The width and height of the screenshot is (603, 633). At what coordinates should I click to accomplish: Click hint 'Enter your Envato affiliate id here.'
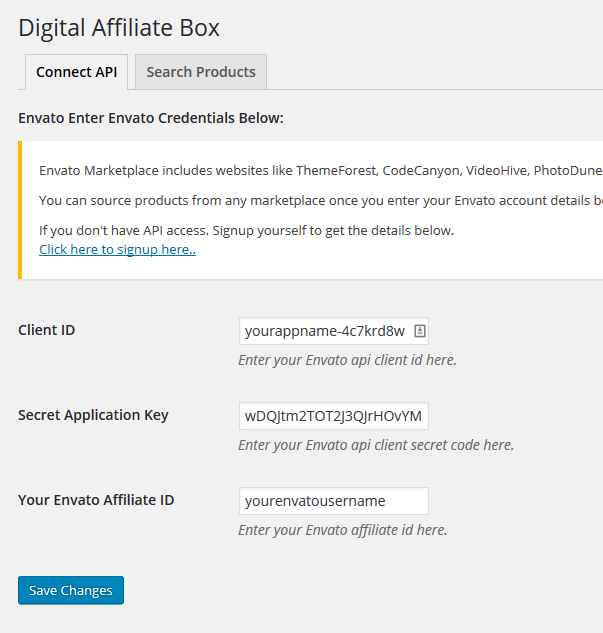pos(343,530)
